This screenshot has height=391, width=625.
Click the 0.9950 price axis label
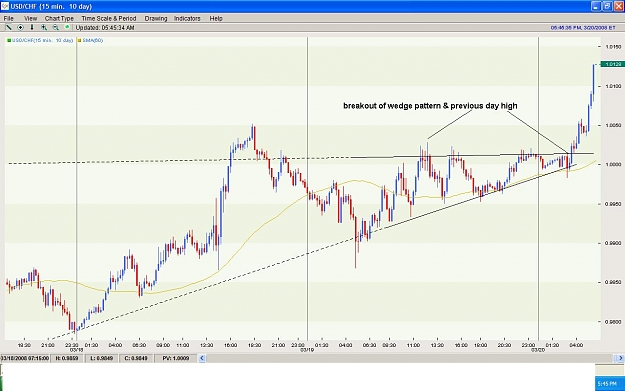click(613, 204)
